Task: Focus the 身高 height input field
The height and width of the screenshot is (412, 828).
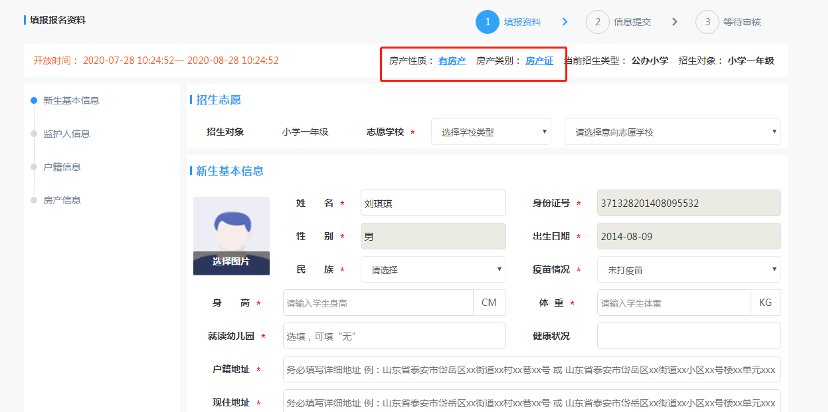Action: (x=377, y=302)
